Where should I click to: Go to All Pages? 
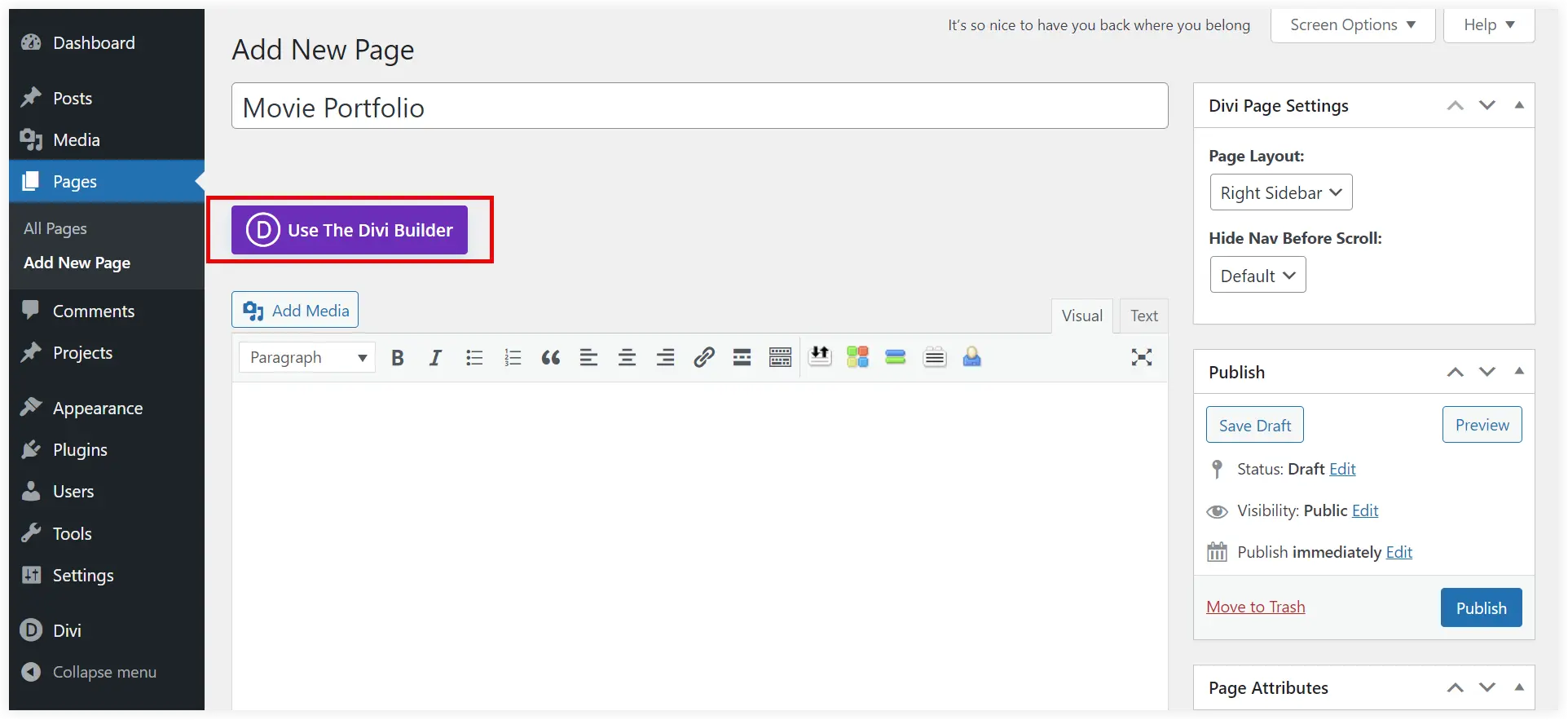click(x=55, y=229)
